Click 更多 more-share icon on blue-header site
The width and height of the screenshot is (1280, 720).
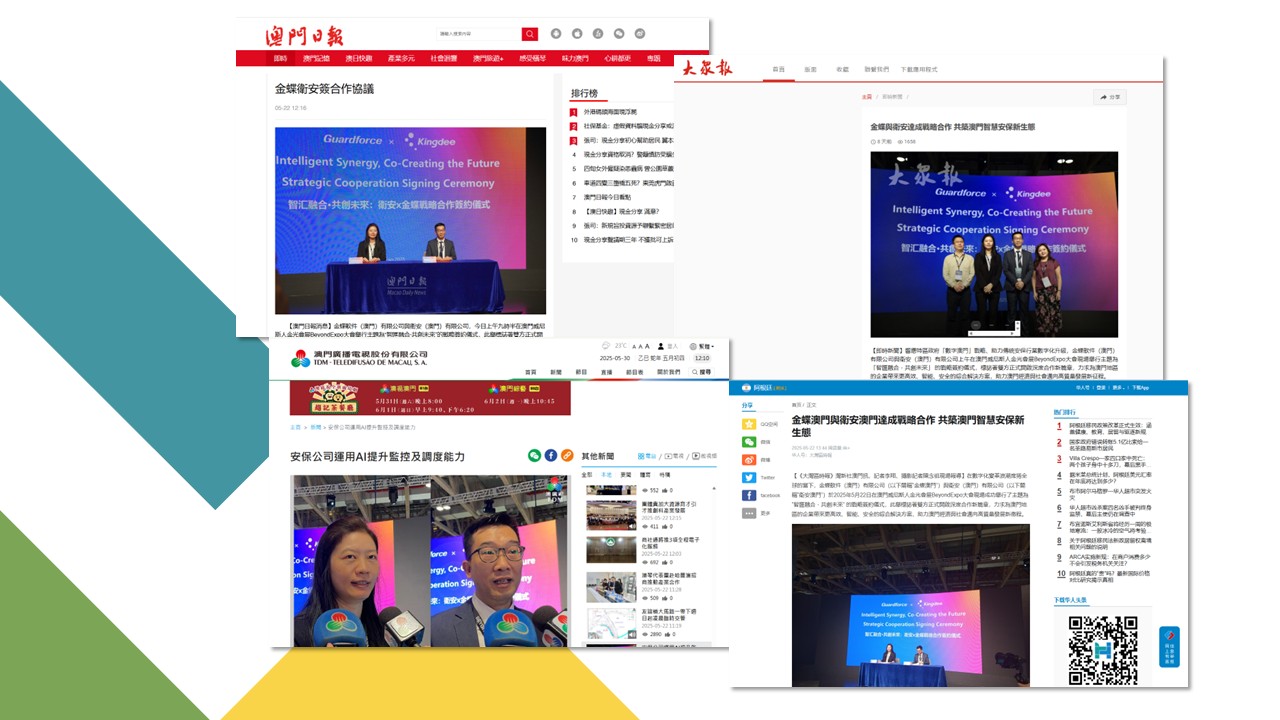[x=749, y=513]
